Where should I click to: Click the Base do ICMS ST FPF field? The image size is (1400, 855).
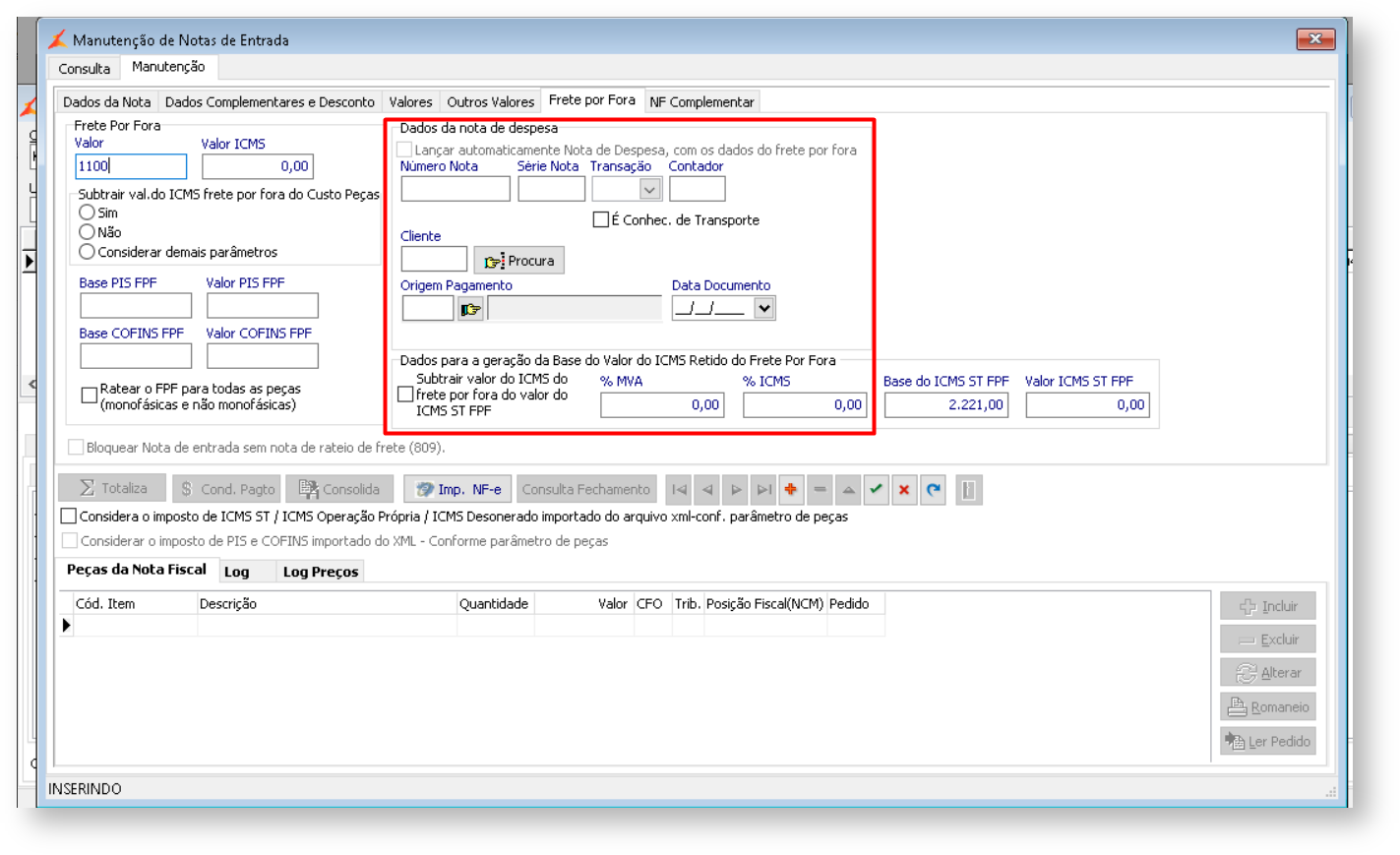[946, 404]
